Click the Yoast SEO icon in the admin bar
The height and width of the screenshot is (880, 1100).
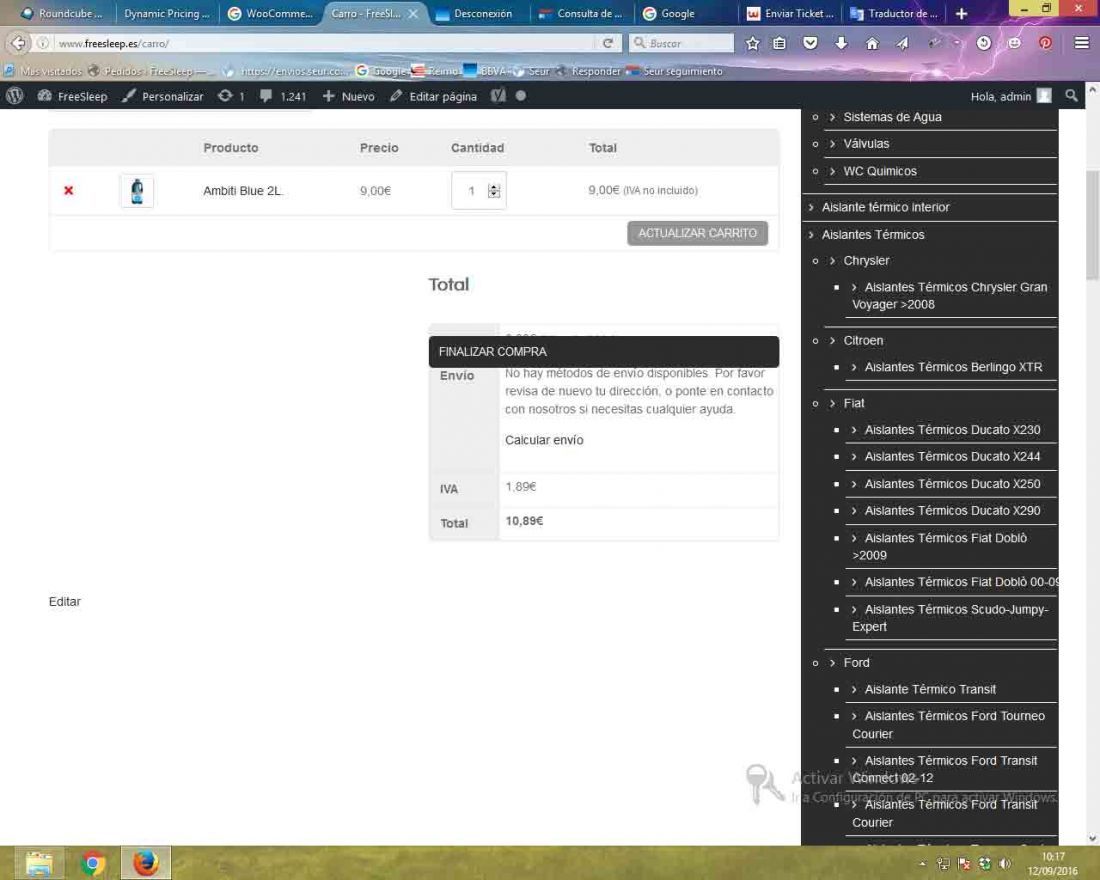pyautogui.click(x=498, y=96)
